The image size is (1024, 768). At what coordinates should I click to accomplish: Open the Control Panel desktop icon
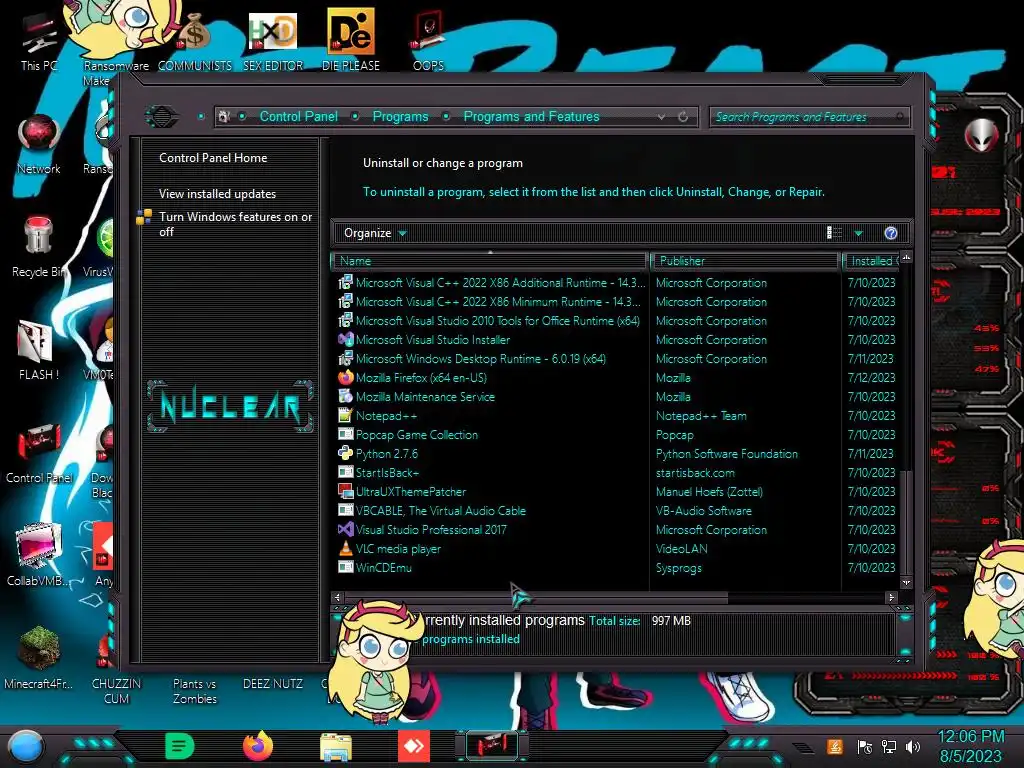[x=39, y=454]
